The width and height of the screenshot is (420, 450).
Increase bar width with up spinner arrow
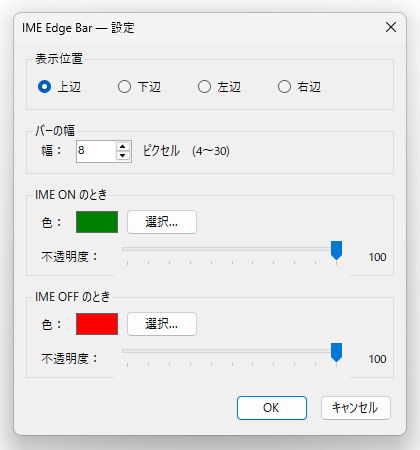(x=123, y=146)
